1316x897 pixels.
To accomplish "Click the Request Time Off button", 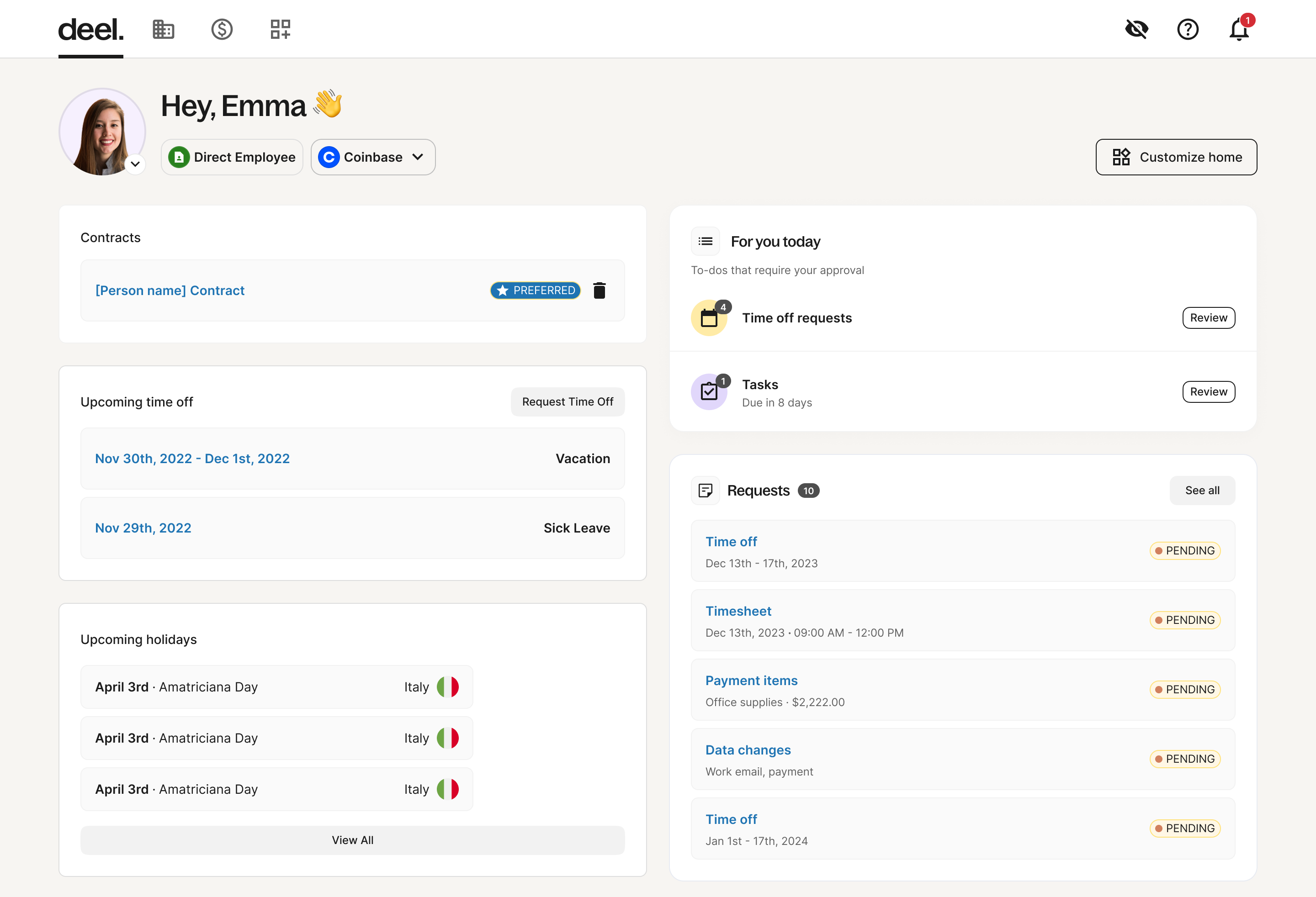I will click(x=568, y=402).
